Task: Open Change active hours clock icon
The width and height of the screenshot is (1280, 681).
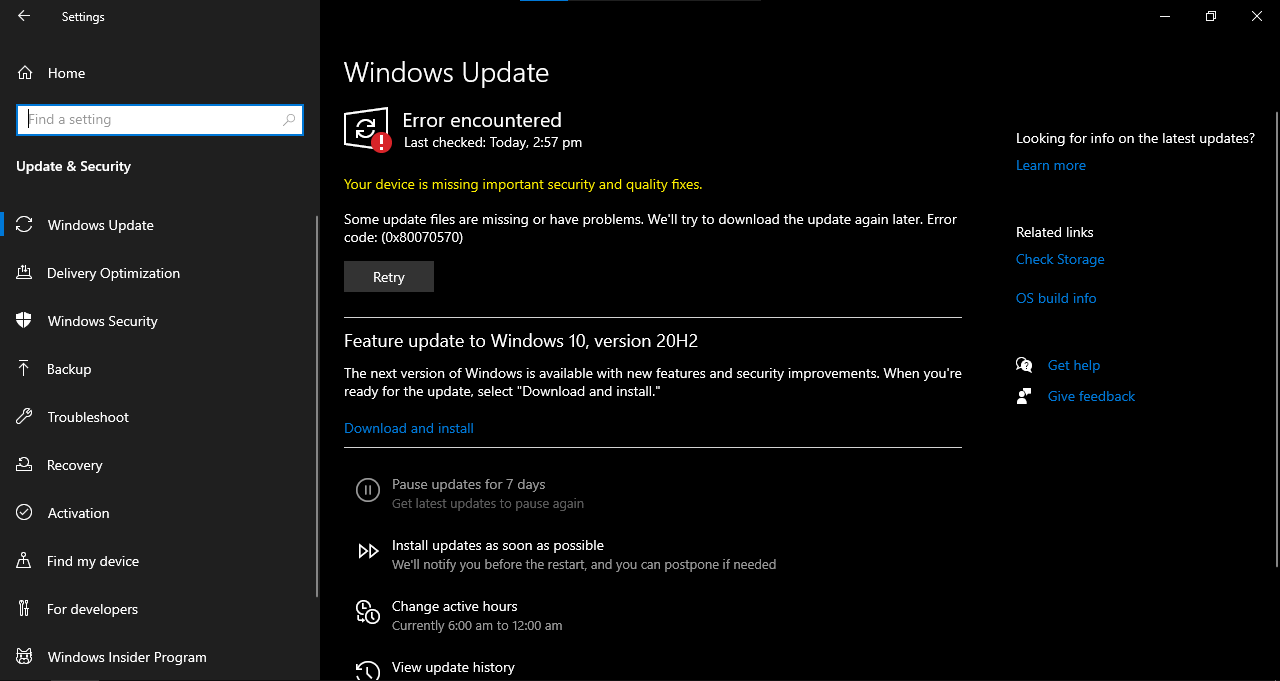Action: pos(368,612)
